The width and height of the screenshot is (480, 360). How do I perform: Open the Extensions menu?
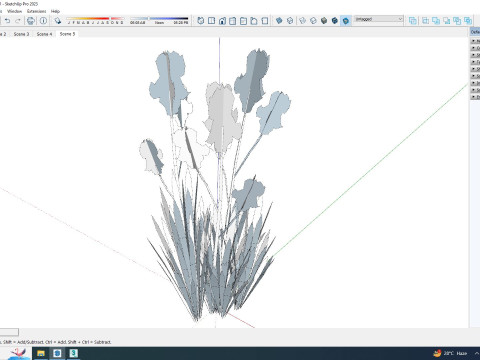(x=36, y=11)
